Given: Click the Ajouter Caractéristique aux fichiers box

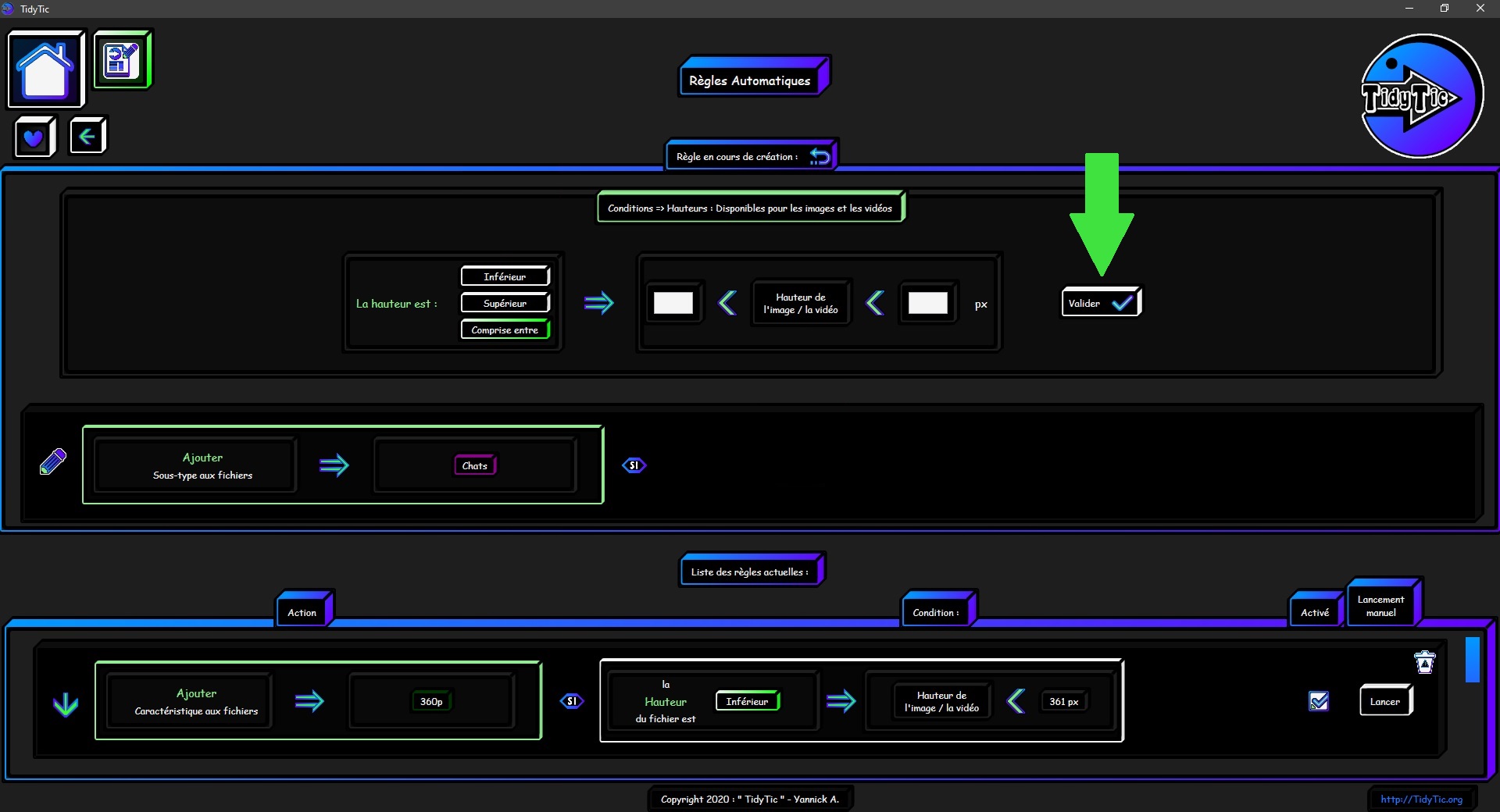Looking at the screenshot, I should (190, 701).
